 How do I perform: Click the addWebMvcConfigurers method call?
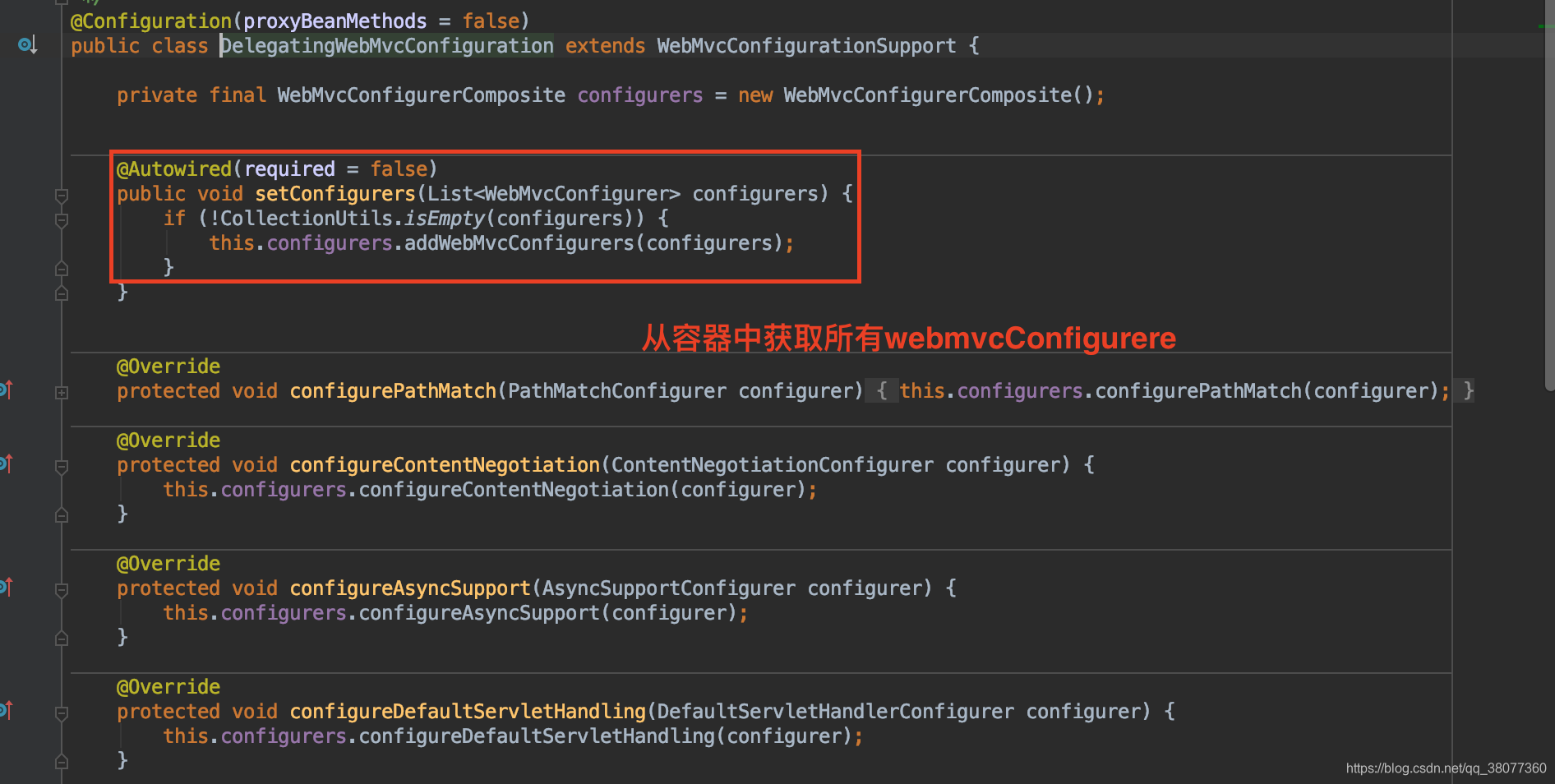click(519, 243)
